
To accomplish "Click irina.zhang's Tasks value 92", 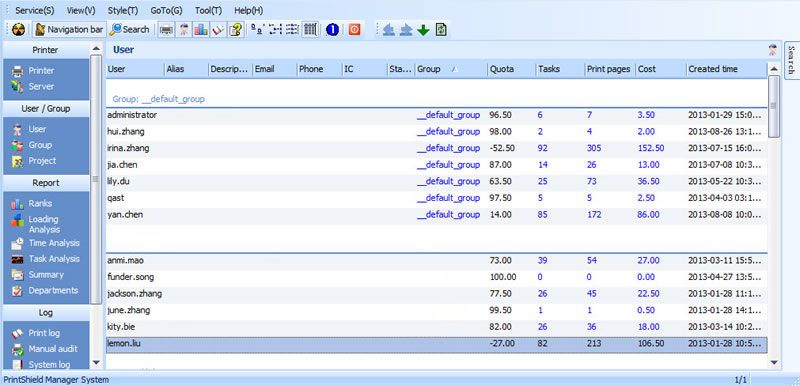I will pyautogui.click(x=542, y=148).
